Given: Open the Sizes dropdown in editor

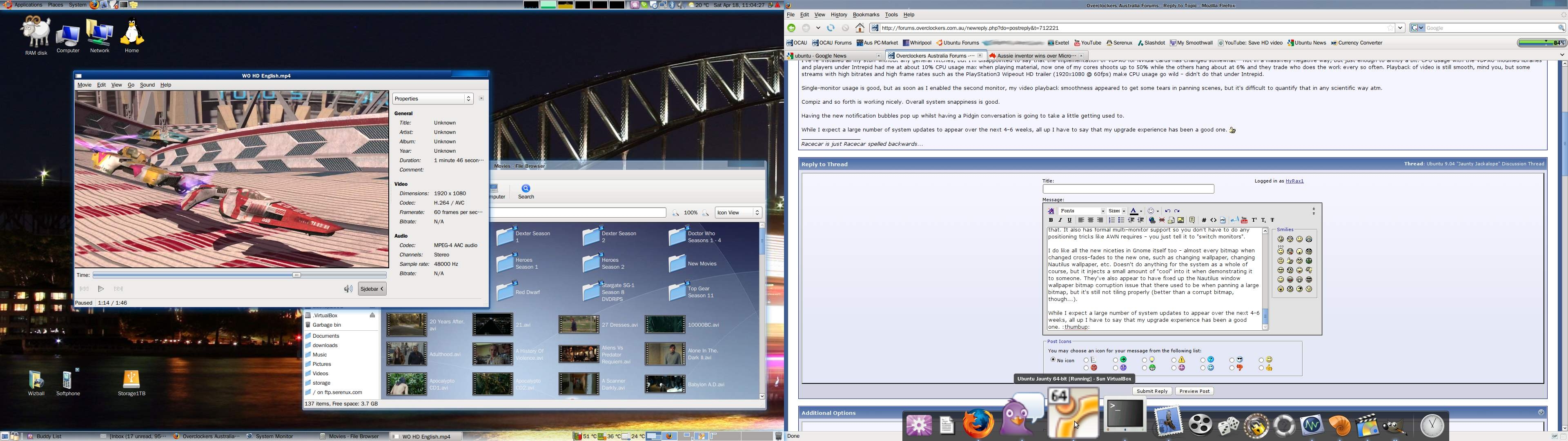Looking at the screenshot, I should point(1116,211).
